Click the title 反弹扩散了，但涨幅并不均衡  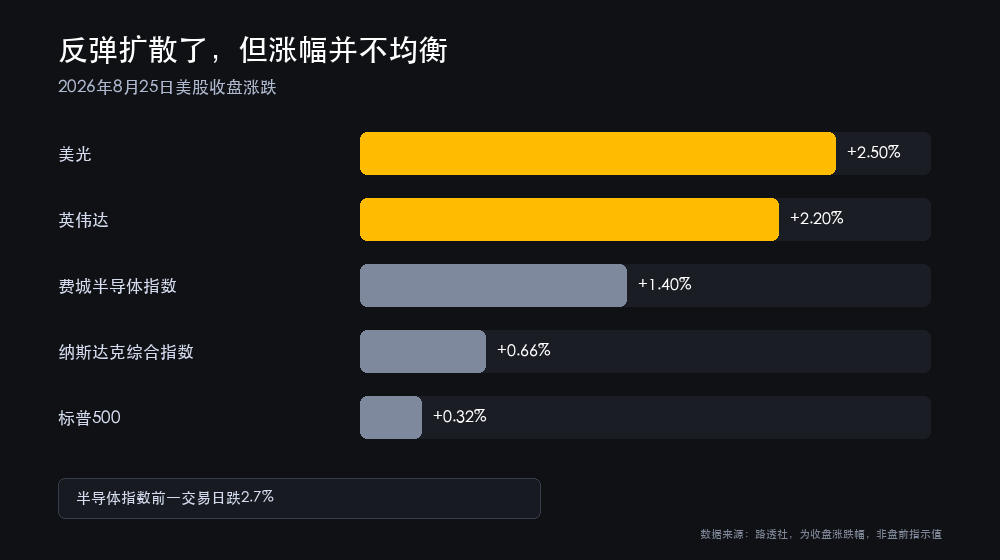253,50
